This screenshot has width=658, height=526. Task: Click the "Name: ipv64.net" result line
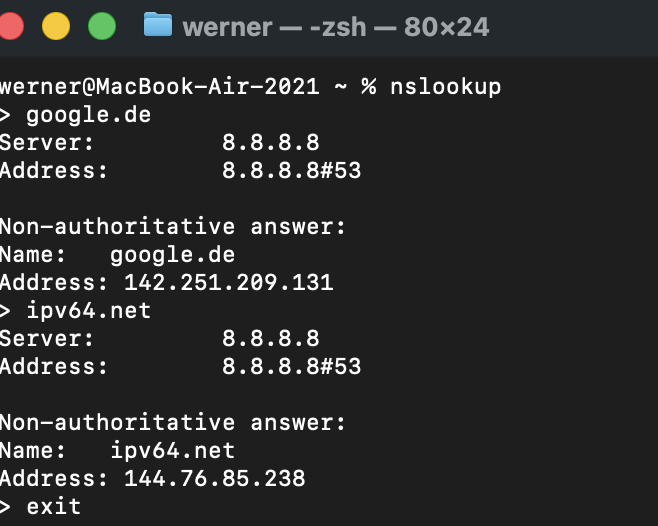pos(118,450)
